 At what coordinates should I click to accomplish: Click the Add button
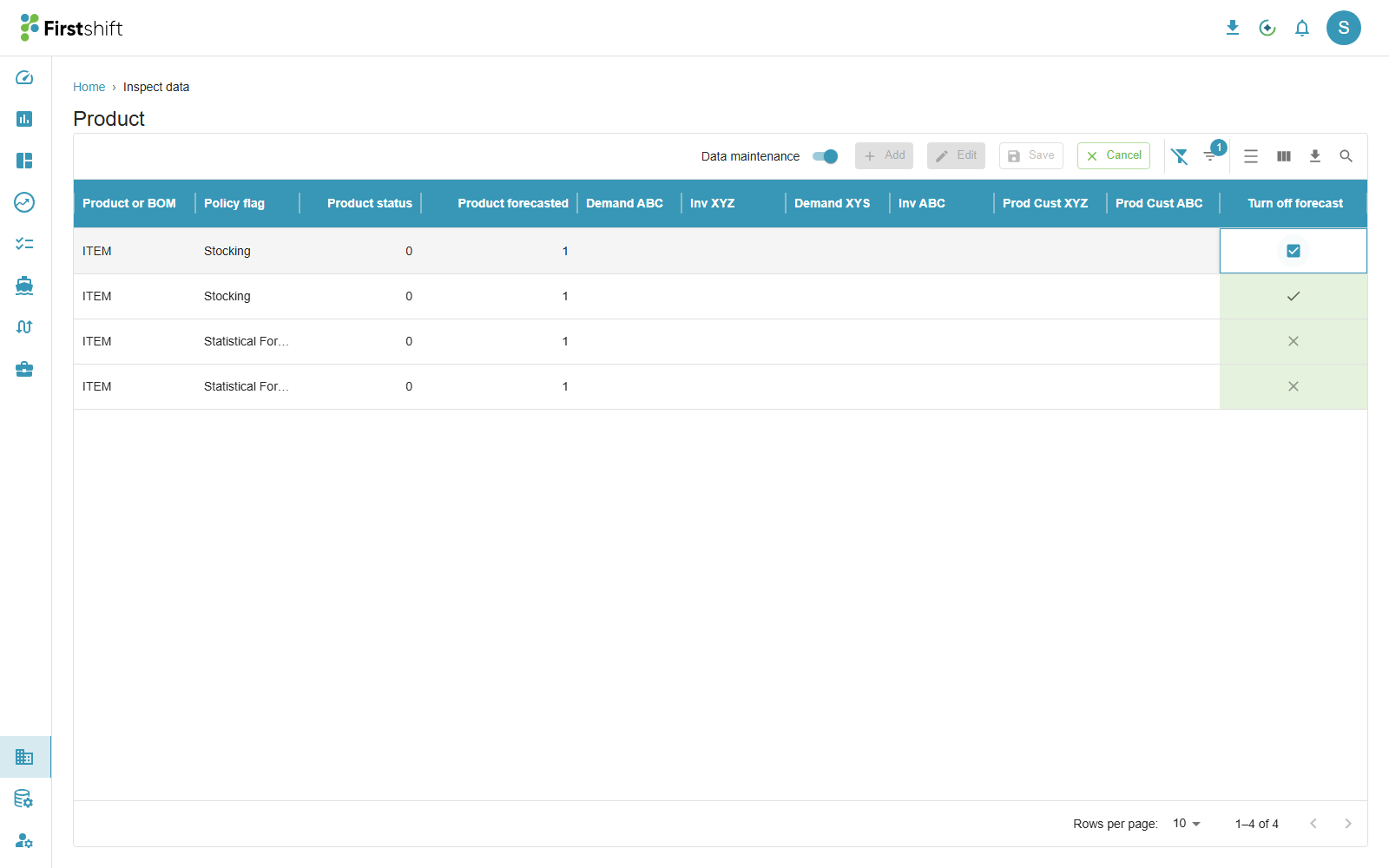click(x=884, y=155)
